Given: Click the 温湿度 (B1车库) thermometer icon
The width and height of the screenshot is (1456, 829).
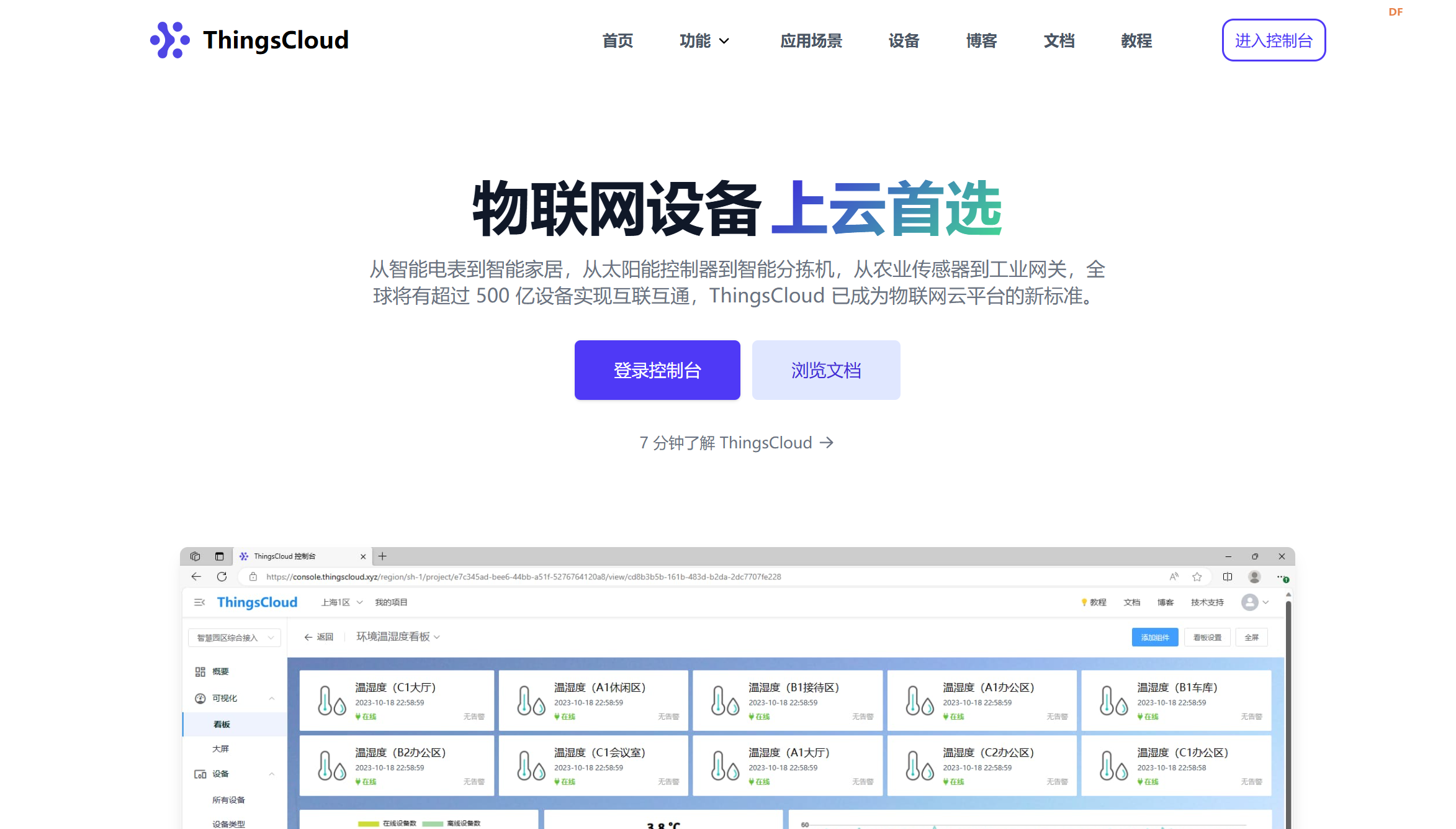Looking at the screenshot, I should [x=1113, y=701].
